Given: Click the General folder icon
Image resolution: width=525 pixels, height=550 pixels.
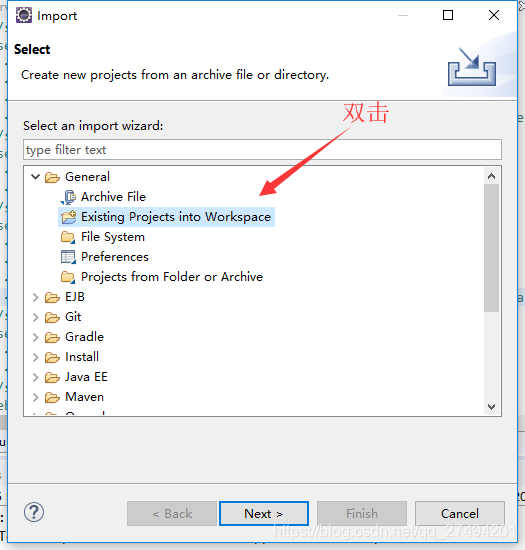Looking at the screenshot, I should [x=52, y=177].
